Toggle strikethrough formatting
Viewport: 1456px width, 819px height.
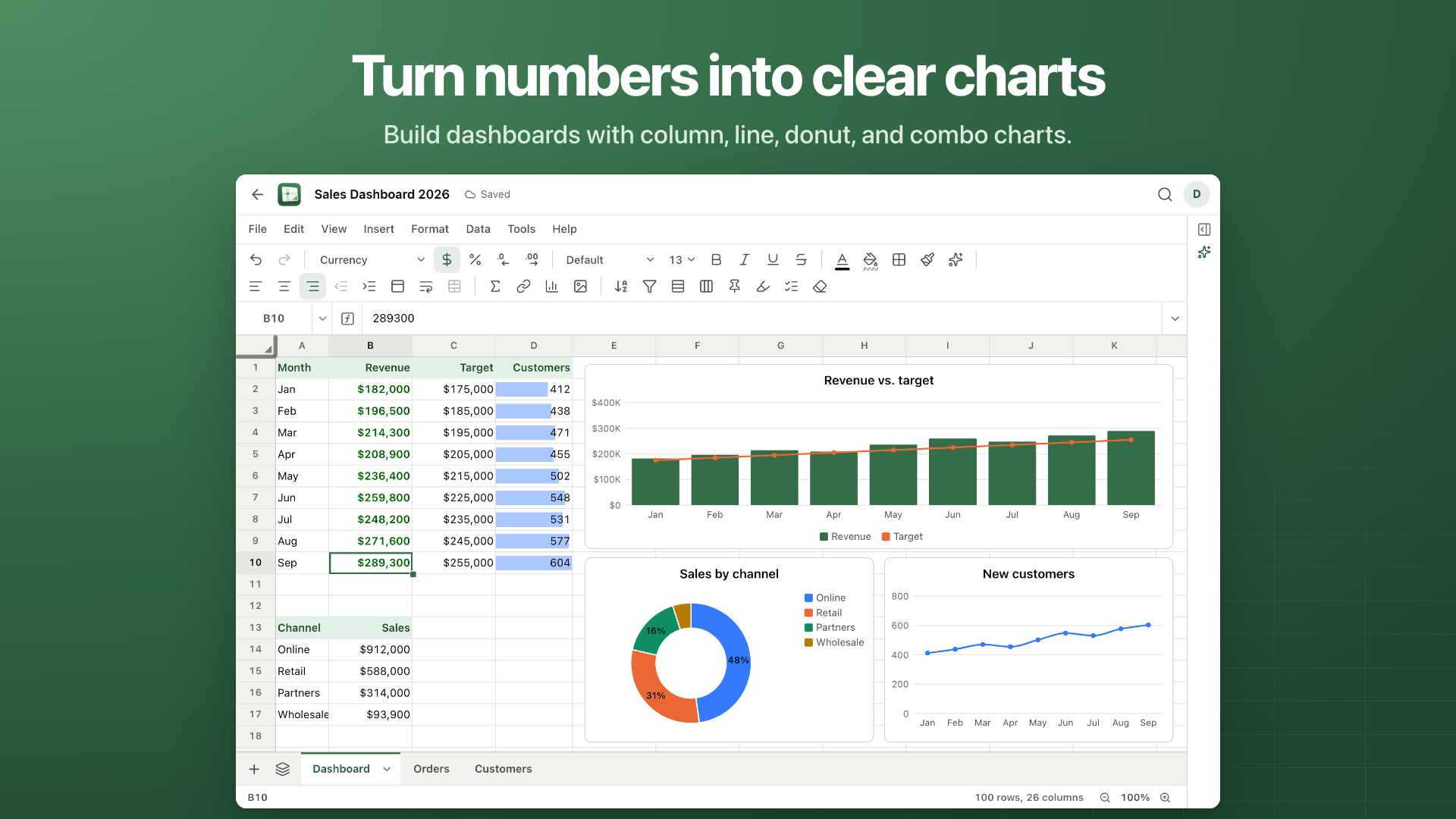point(802,259)
